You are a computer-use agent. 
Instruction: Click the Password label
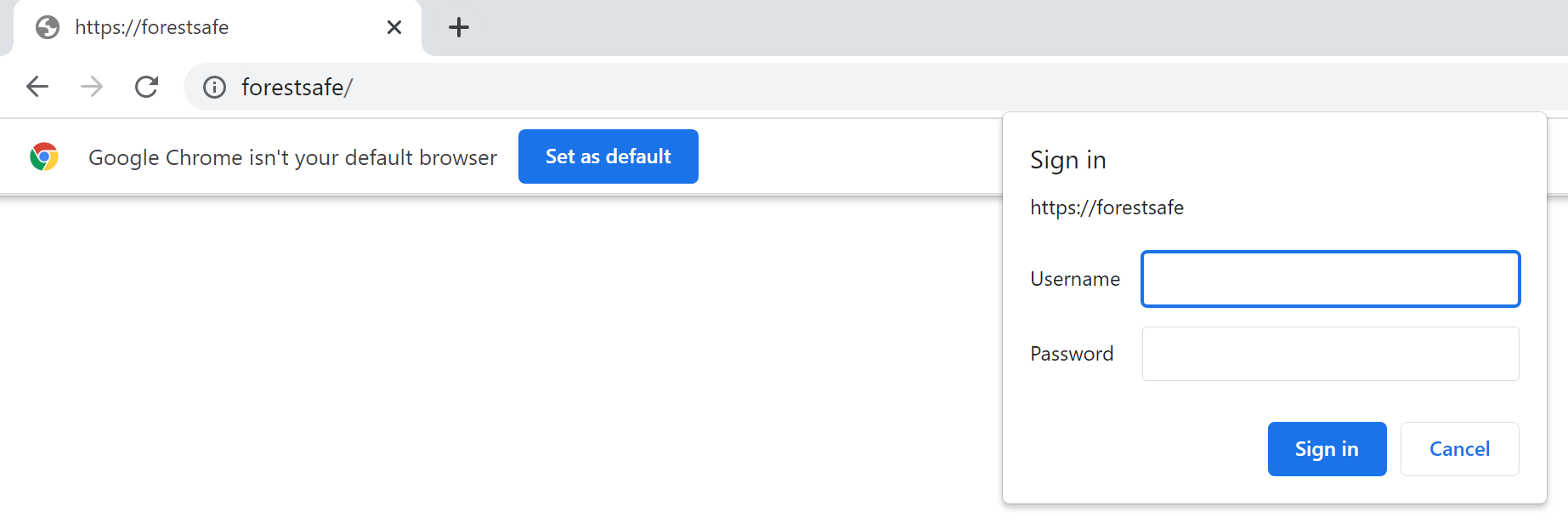(x=1072, y=354)
